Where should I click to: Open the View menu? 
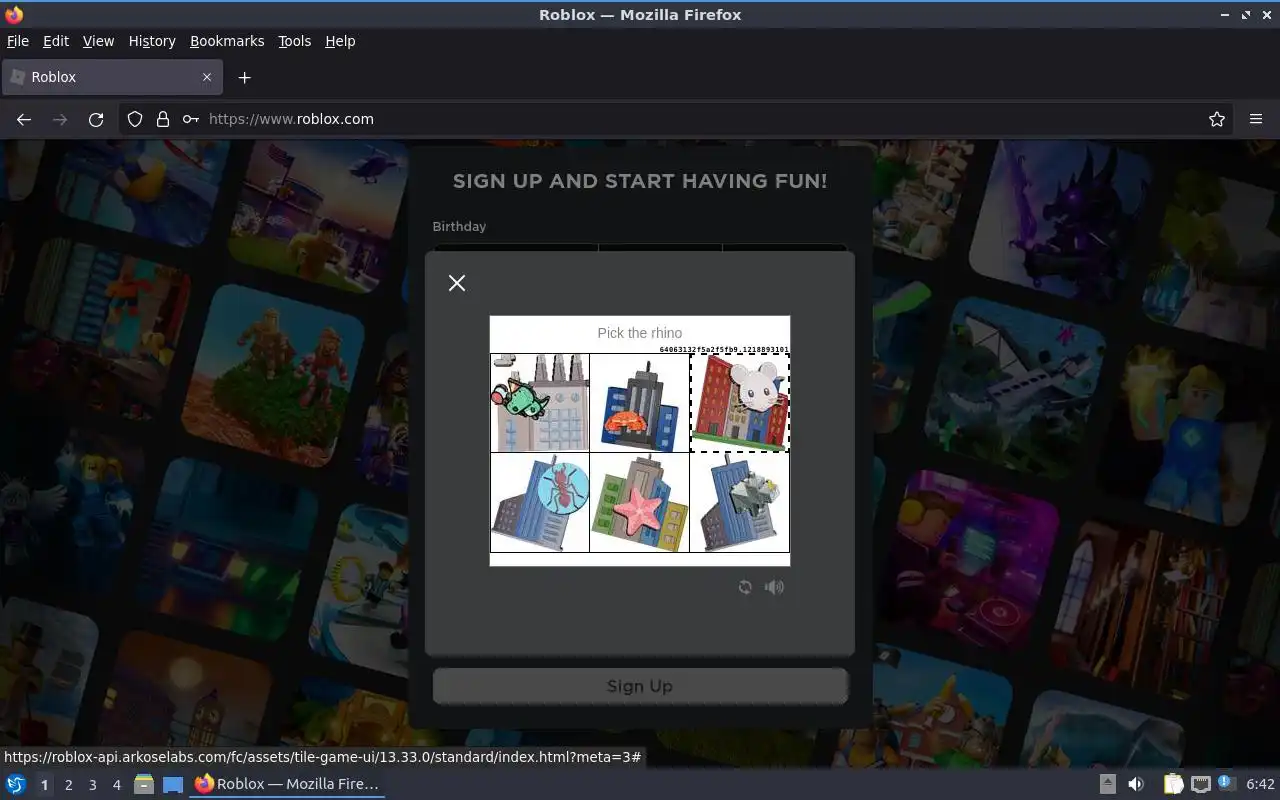tap(98, 41)
